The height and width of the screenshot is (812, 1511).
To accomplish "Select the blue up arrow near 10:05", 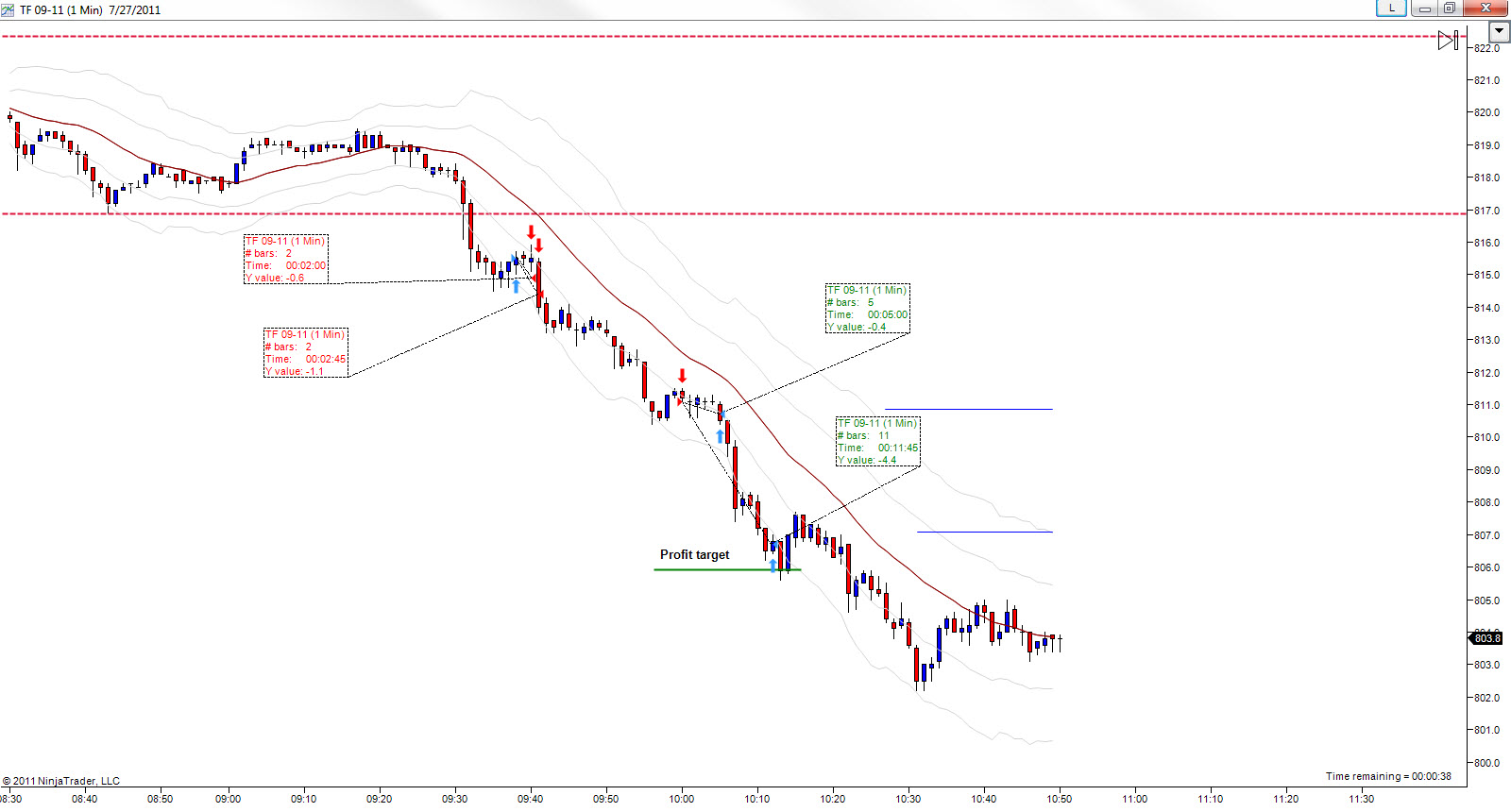I will 720,436.
